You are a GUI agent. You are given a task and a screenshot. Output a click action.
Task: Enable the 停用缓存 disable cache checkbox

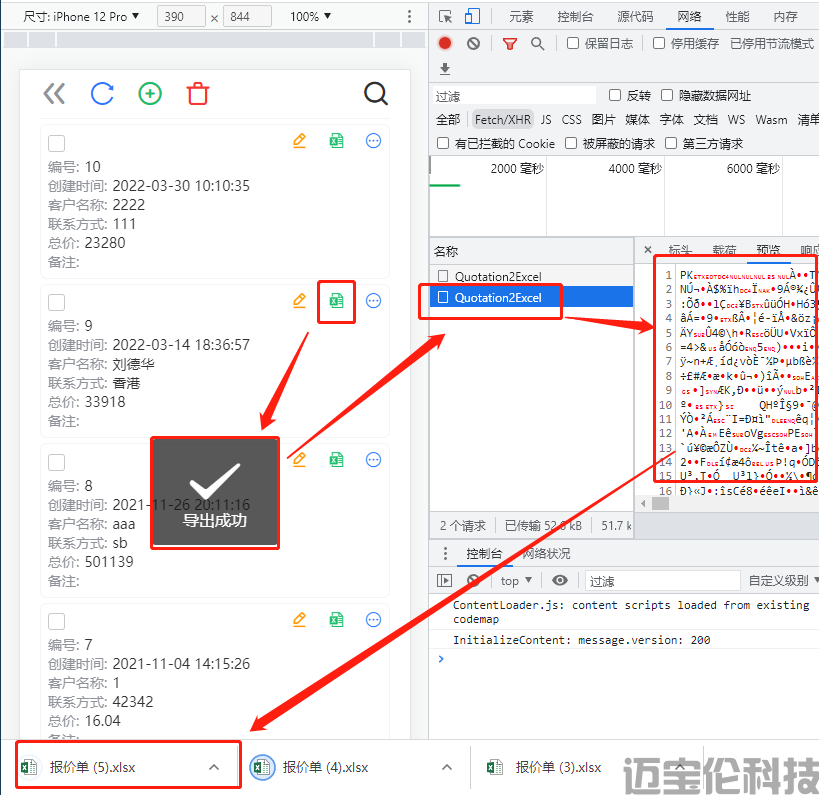tap(659, 43)
